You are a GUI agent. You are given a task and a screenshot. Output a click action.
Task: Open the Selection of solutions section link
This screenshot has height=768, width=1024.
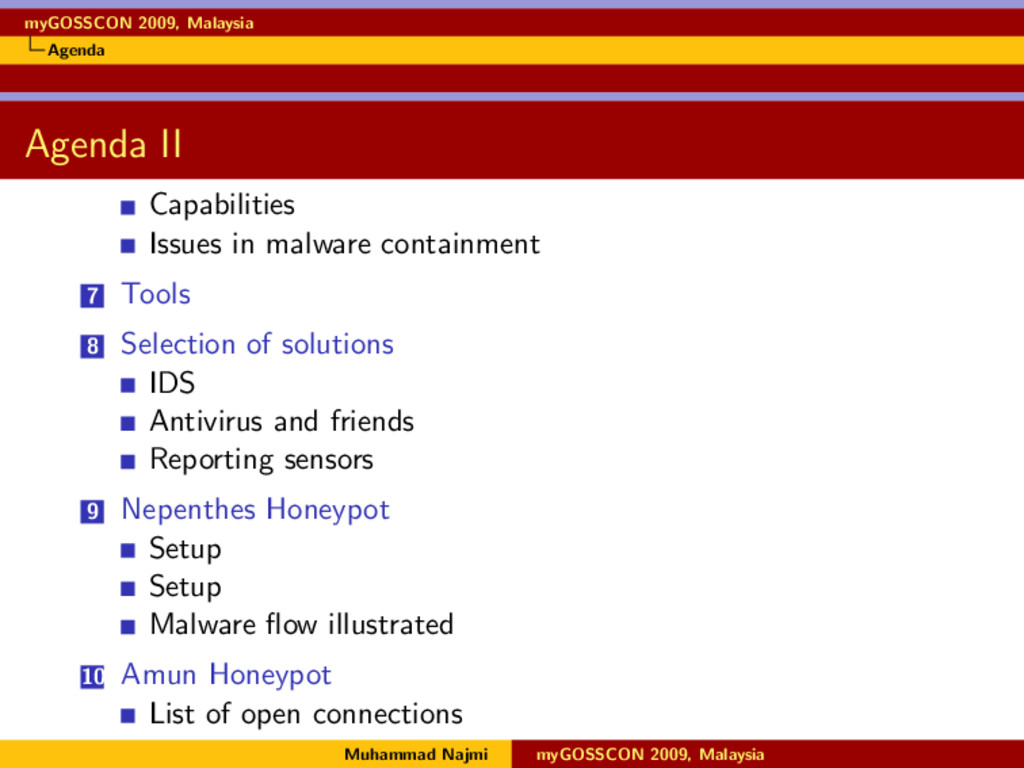pos(257,344)
